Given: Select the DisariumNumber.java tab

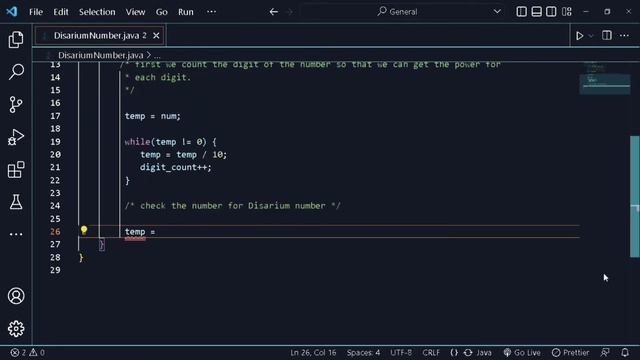Looking at the screenshot, I should click(100, 36).
